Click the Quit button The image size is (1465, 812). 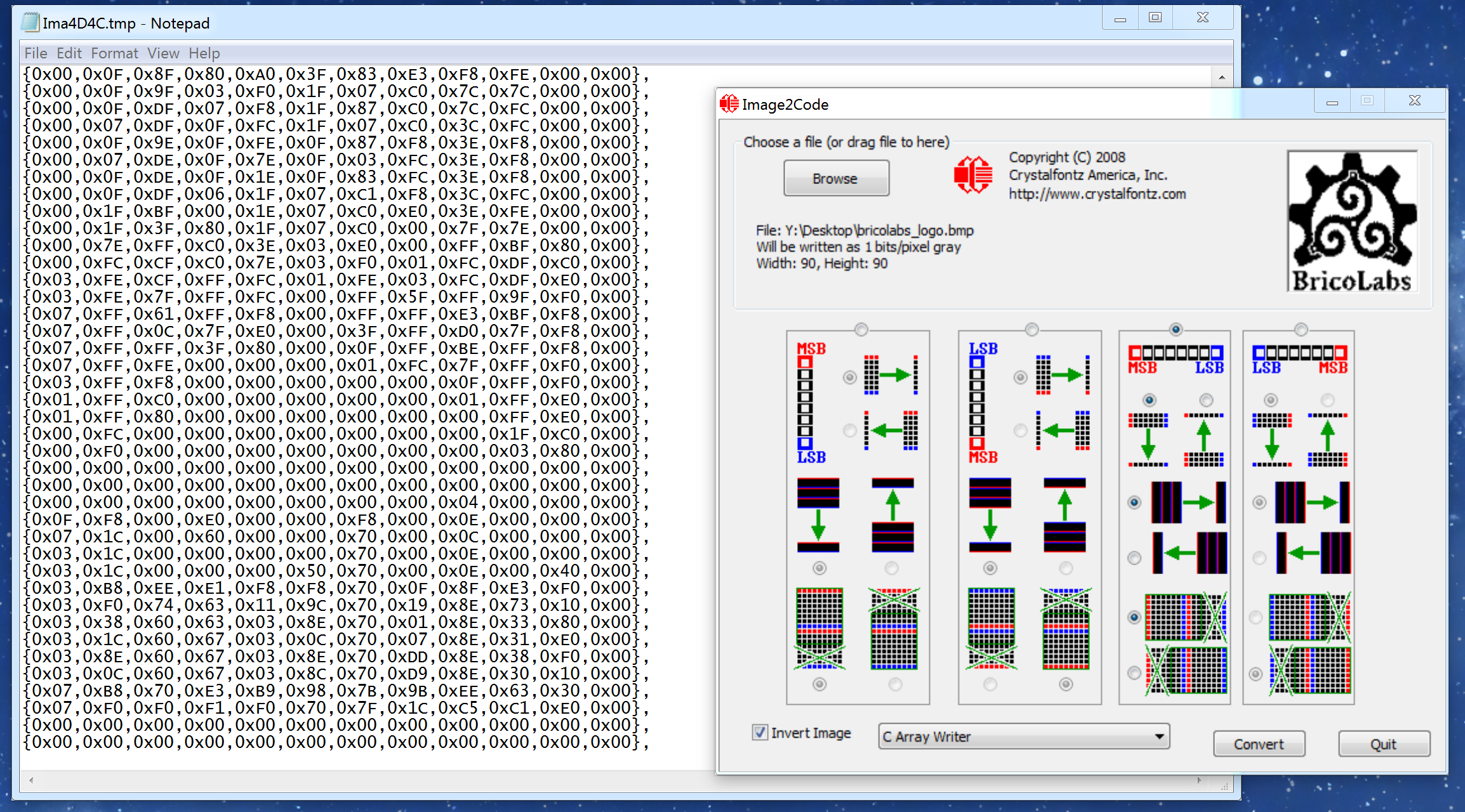[x=1383, y=744]
